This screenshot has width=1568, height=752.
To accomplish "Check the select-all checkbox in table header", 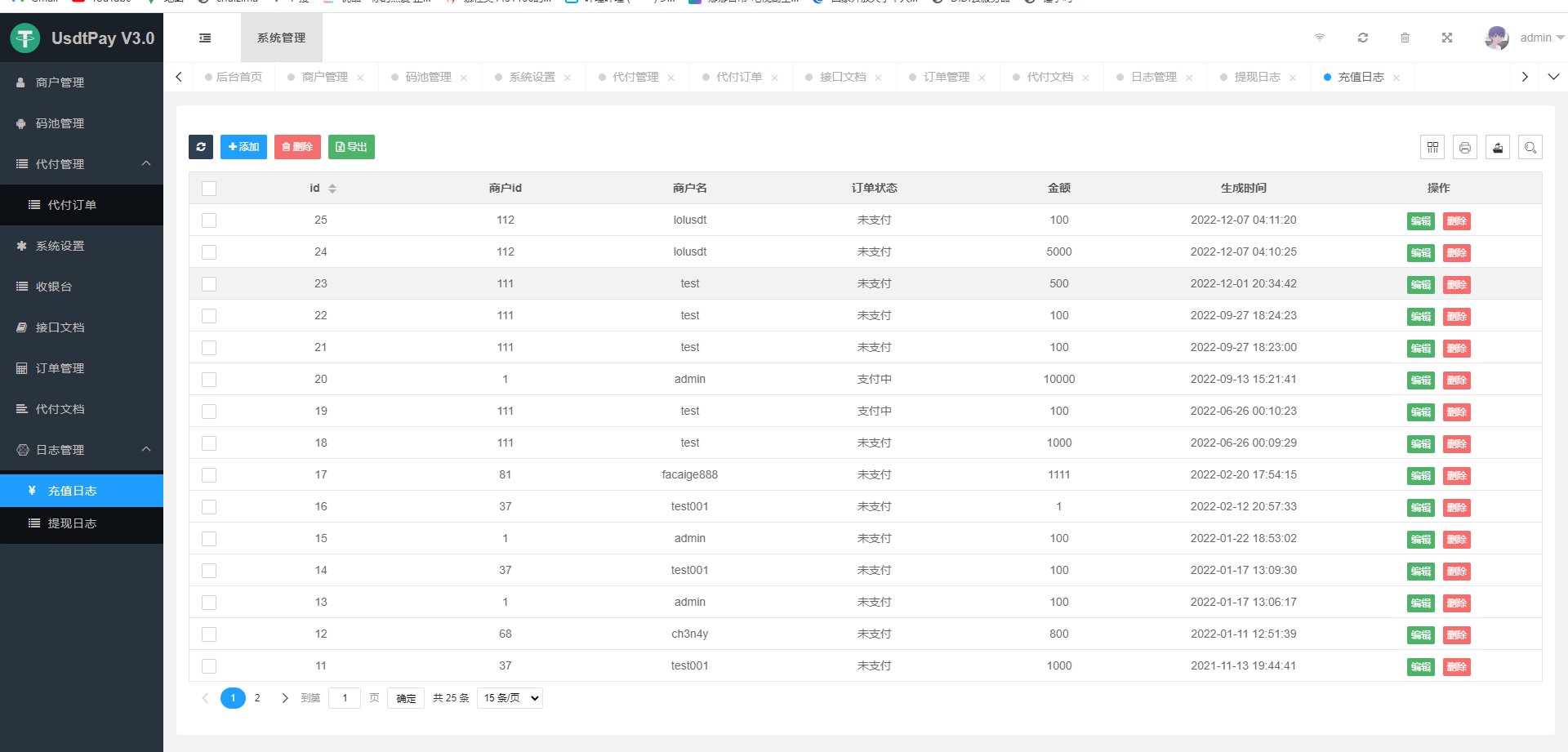I will 209,189.
